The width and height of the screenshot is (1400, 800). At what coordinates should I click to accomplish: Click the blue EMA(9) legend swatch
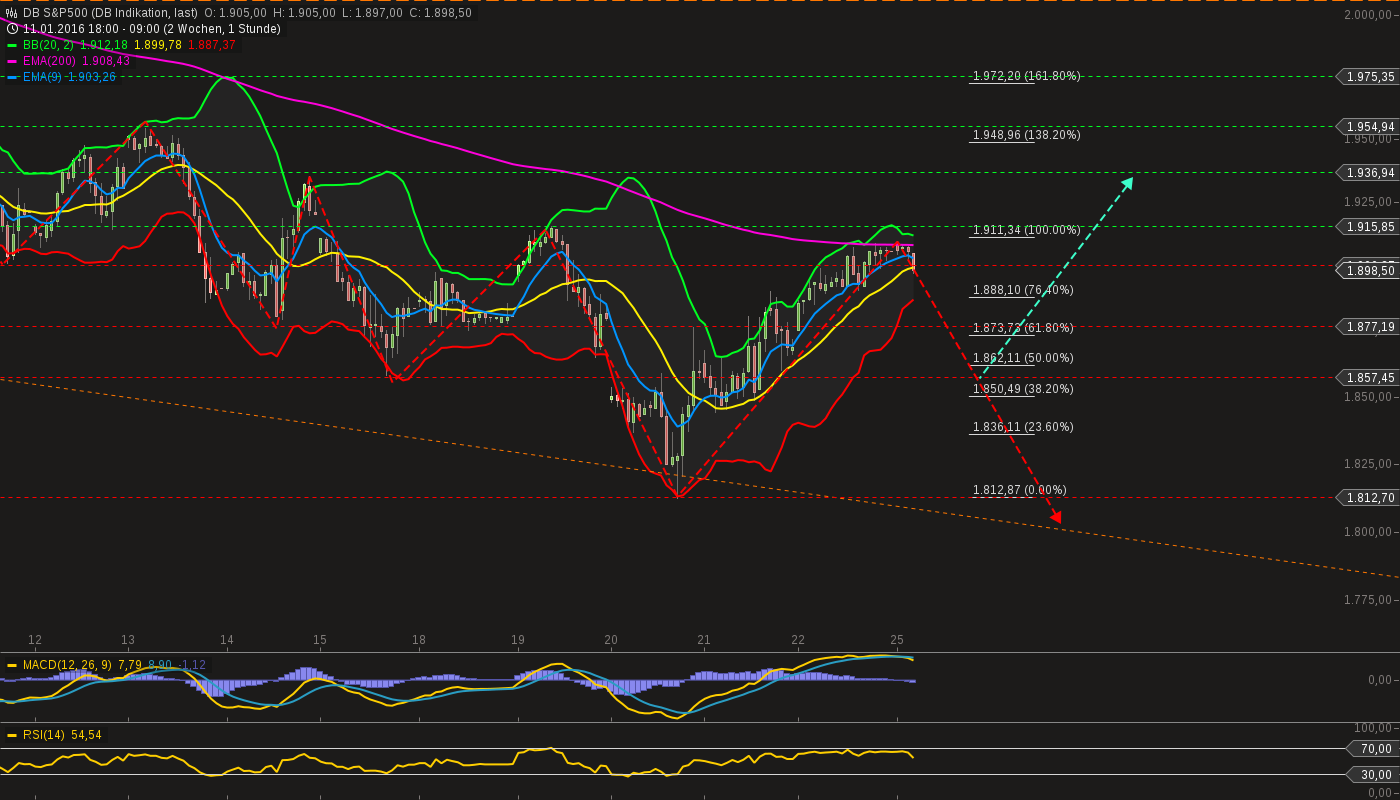coord(12,77)
